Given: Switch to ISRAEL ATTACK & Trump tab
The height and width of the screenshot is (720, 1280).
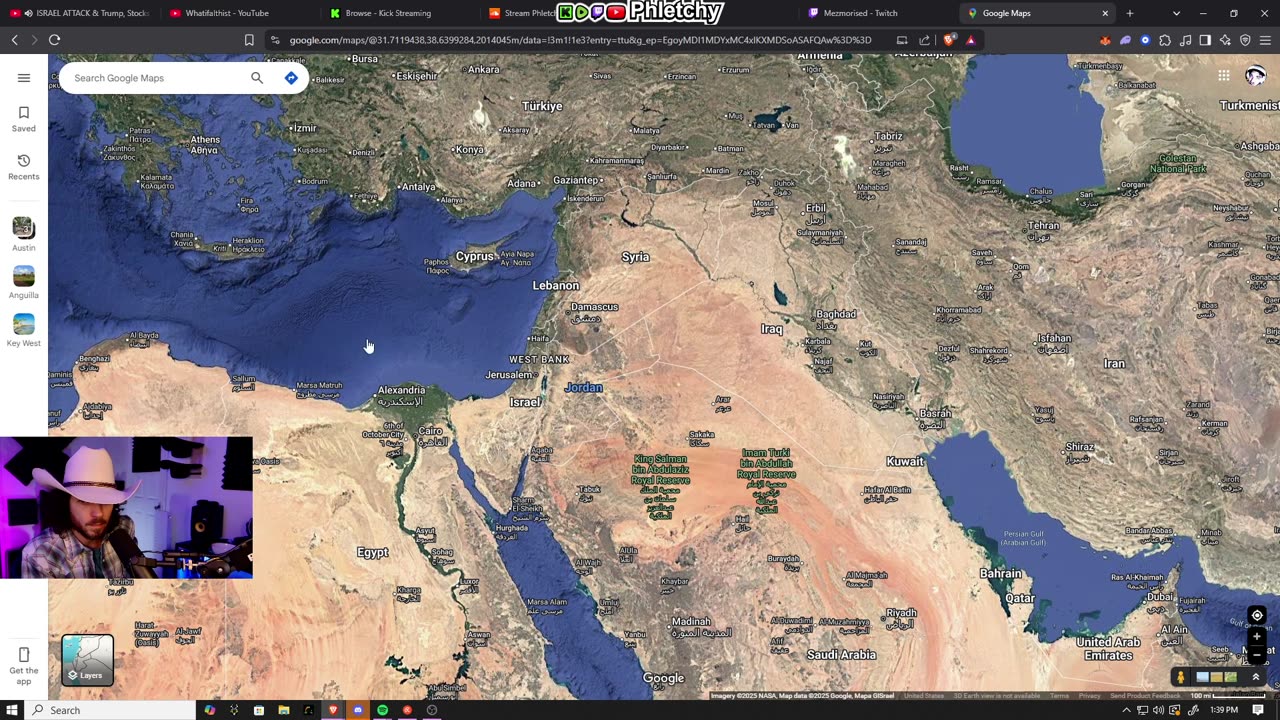Looking at the screenshot, I should [82, 13].
